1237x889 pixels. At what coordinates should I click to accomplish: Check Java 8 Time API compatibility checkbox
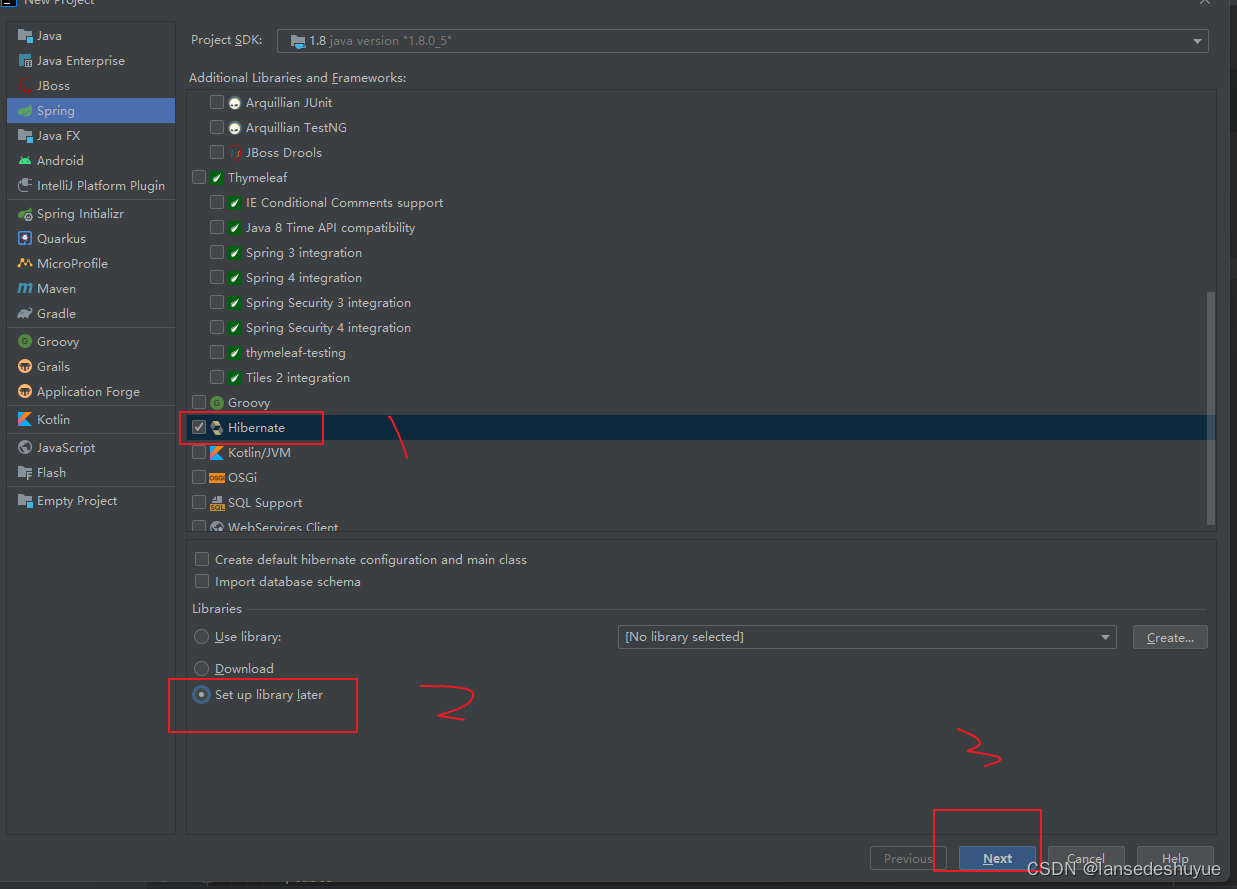pyautogui.click(x=217, y=227)
